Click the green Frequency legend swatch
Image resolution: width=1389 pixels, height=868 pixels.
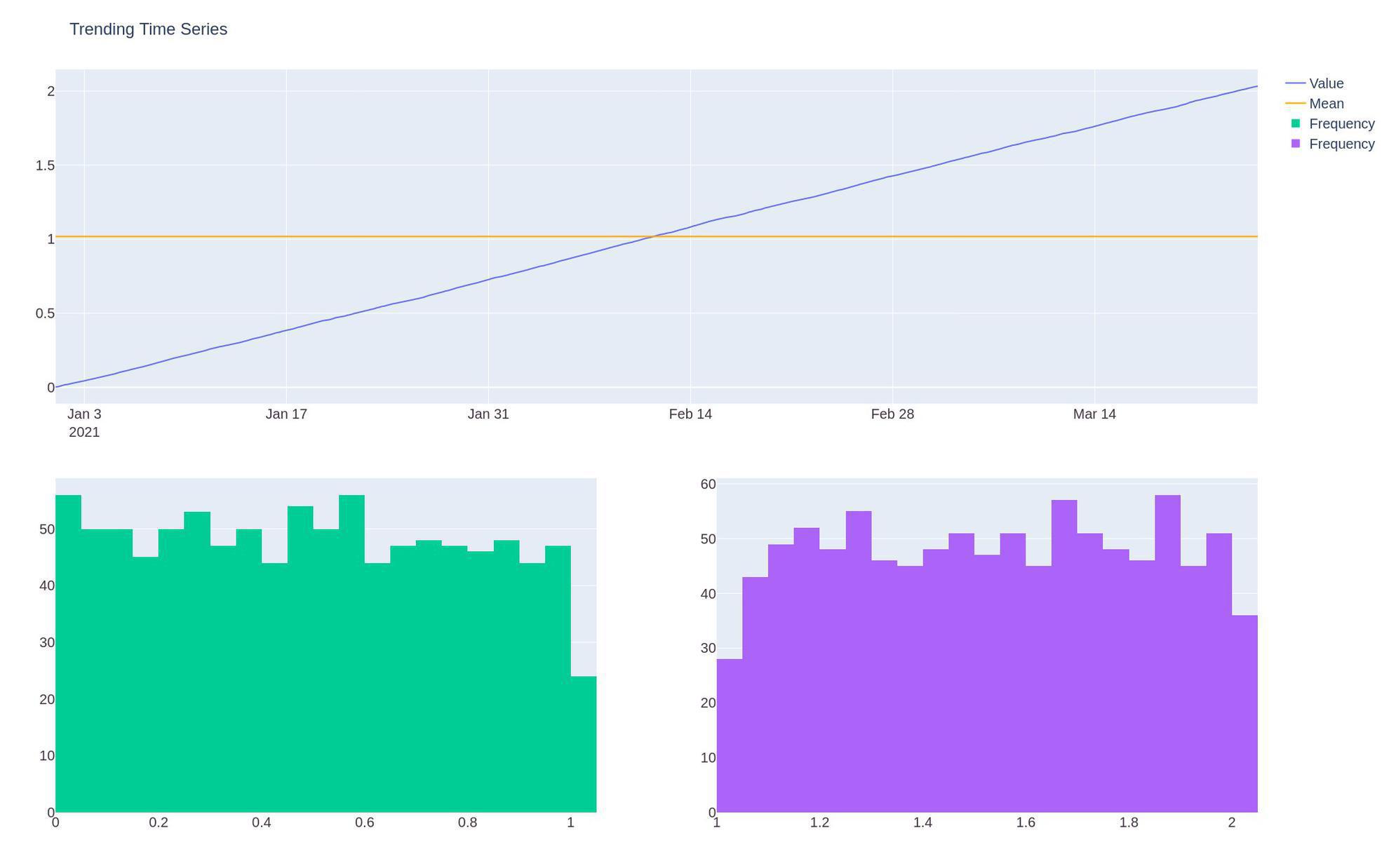(1296, 123)
